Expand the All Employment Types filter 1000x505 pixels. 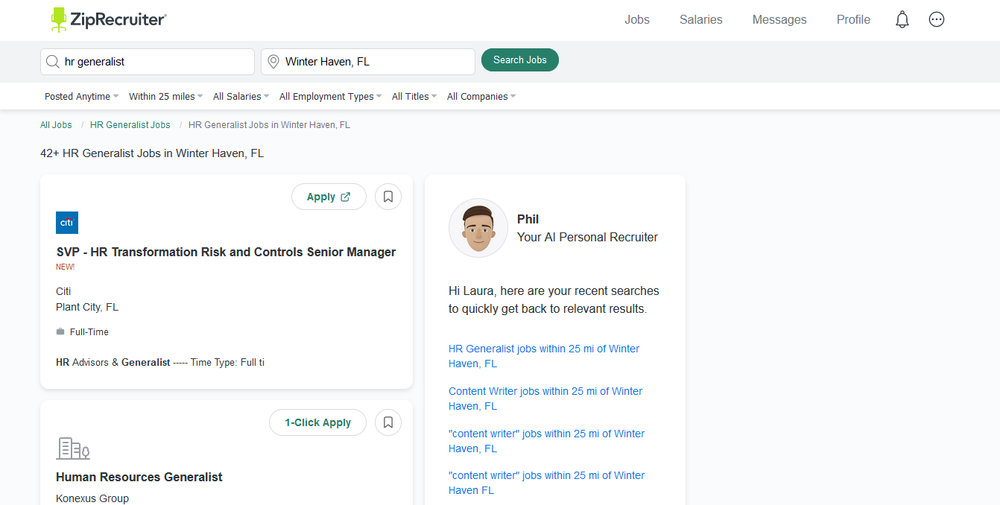click(330, 97)
